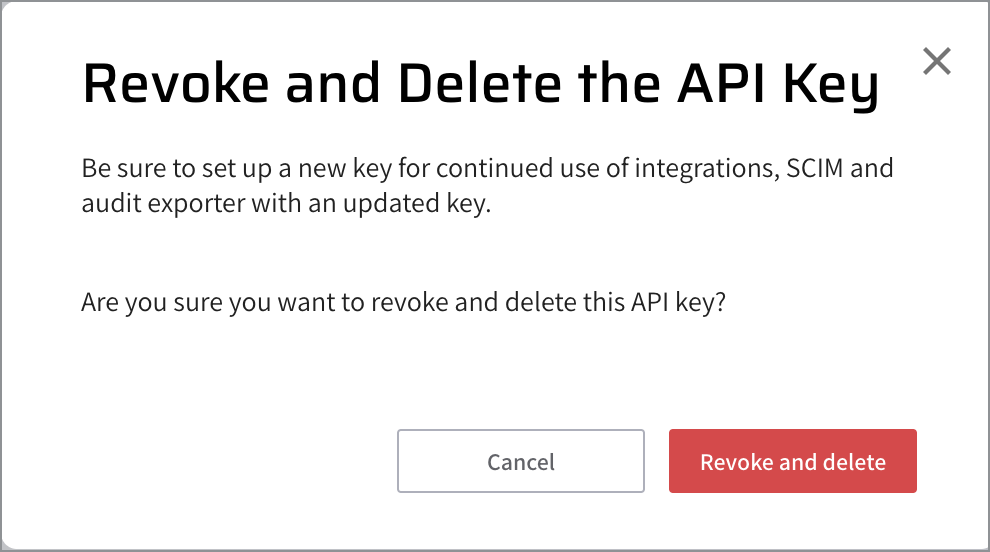The height and width of the screenshot is (552, 990).
Task: Click the 'Be sure to set up' paragraph
Action: (487, 189)
